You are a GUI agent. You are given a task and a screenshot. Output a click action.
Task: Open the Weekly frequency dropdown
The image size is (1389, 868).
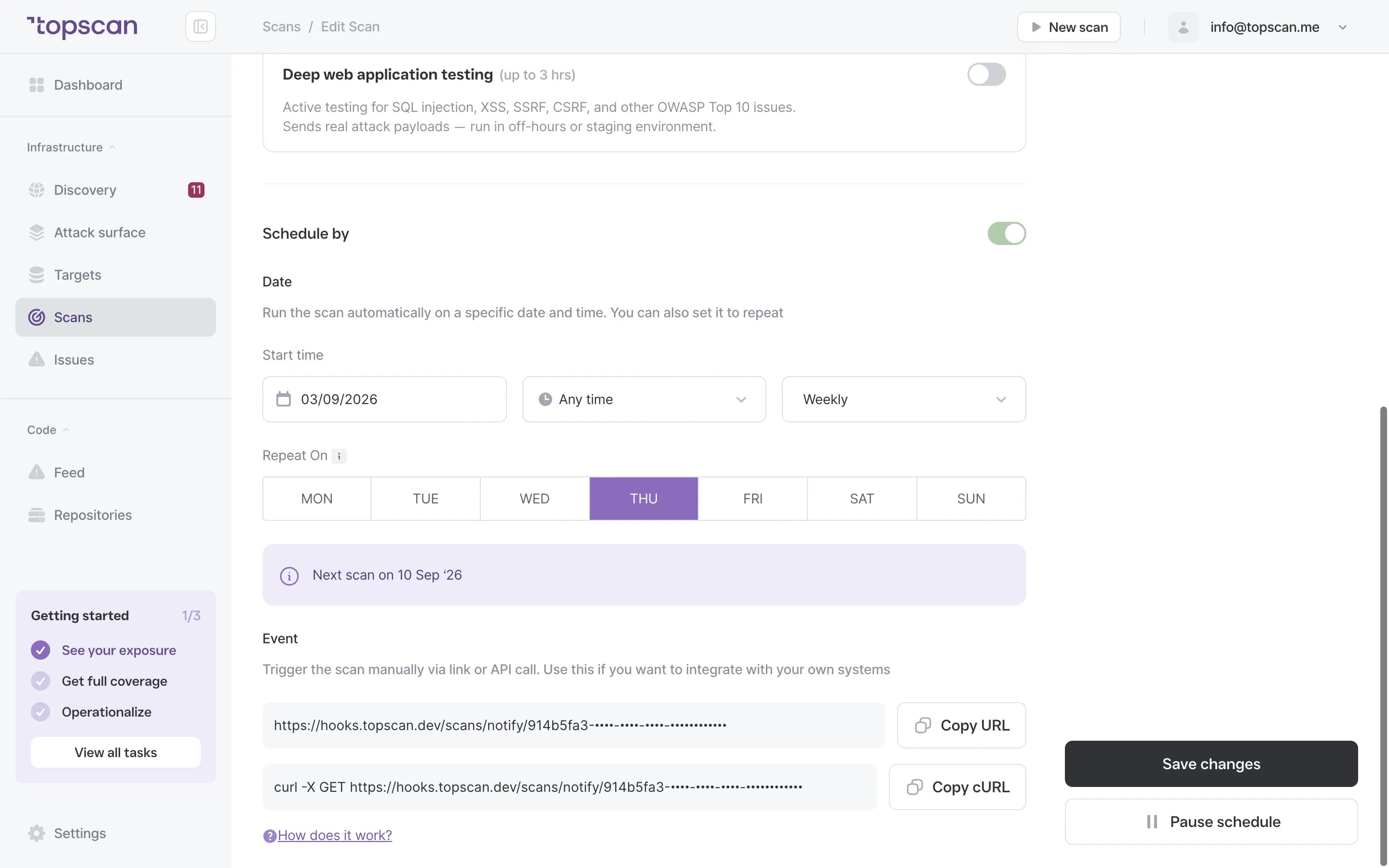[903, 400]
